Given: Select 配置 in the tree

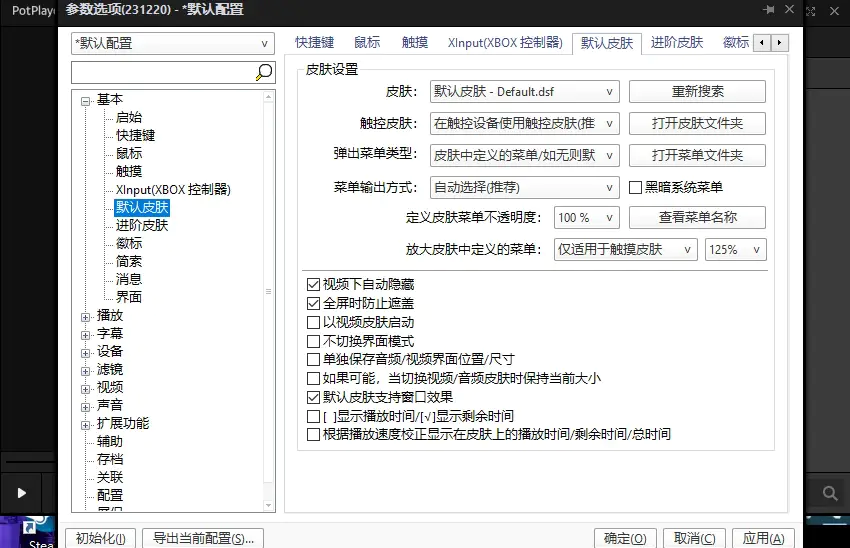Looking at the screenshot, I should coord(110,495).
